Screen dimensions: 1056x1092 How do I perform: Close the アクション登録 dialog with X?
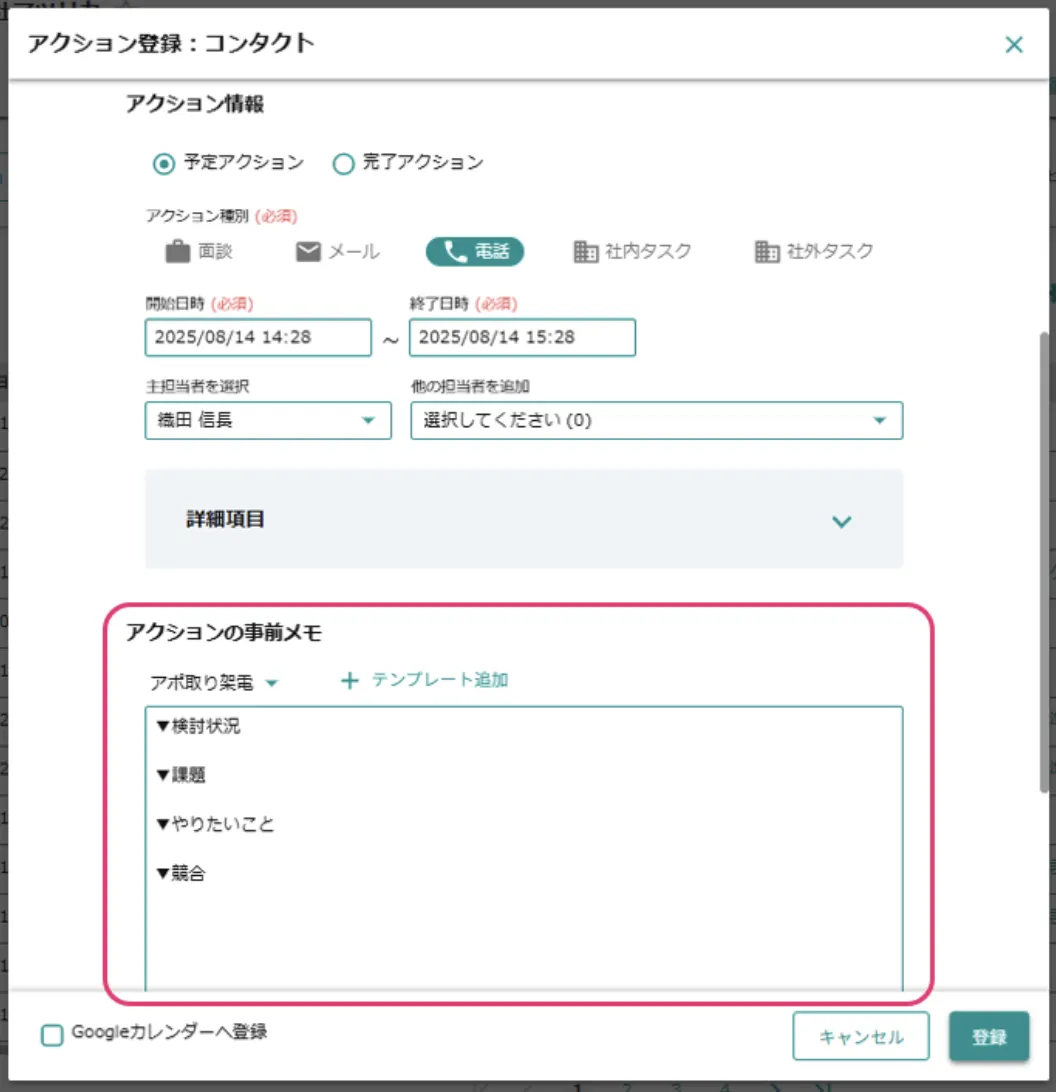[x=1014, y=44]
